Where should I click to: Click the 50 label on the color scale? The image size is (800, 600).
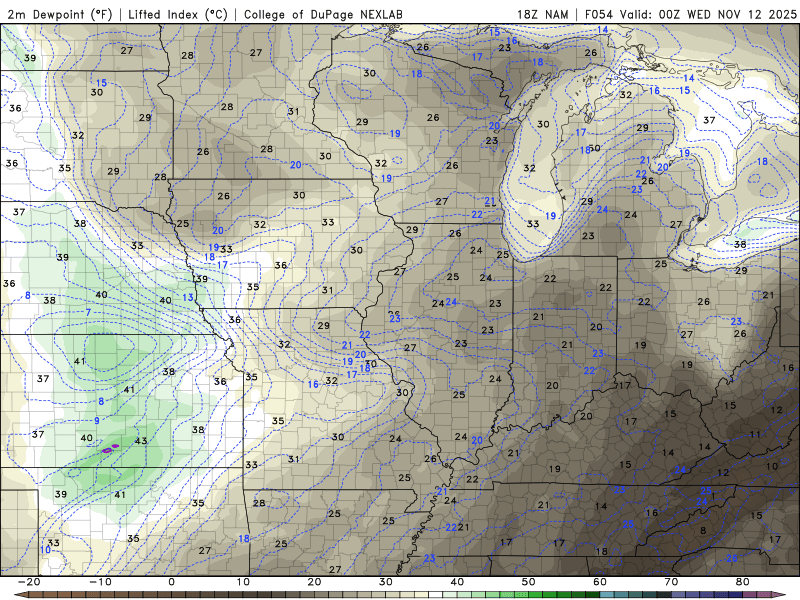click(x=529, y=582)
